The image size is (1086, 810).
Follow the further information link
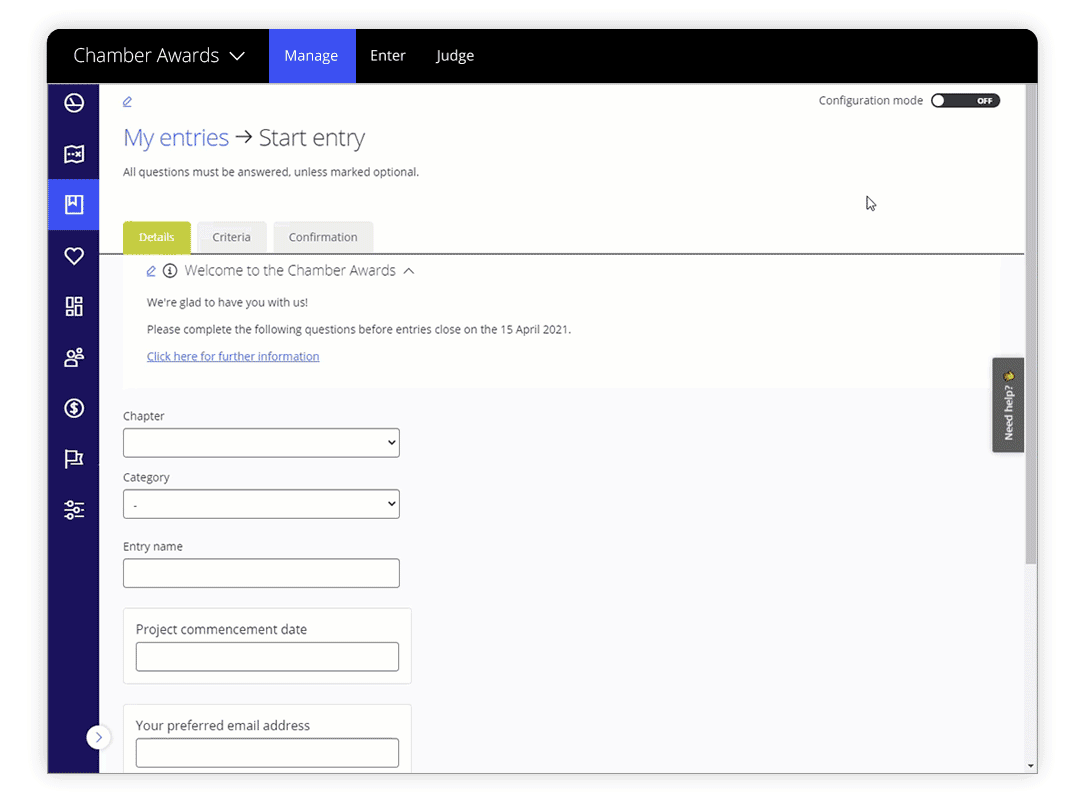point(233,356)
